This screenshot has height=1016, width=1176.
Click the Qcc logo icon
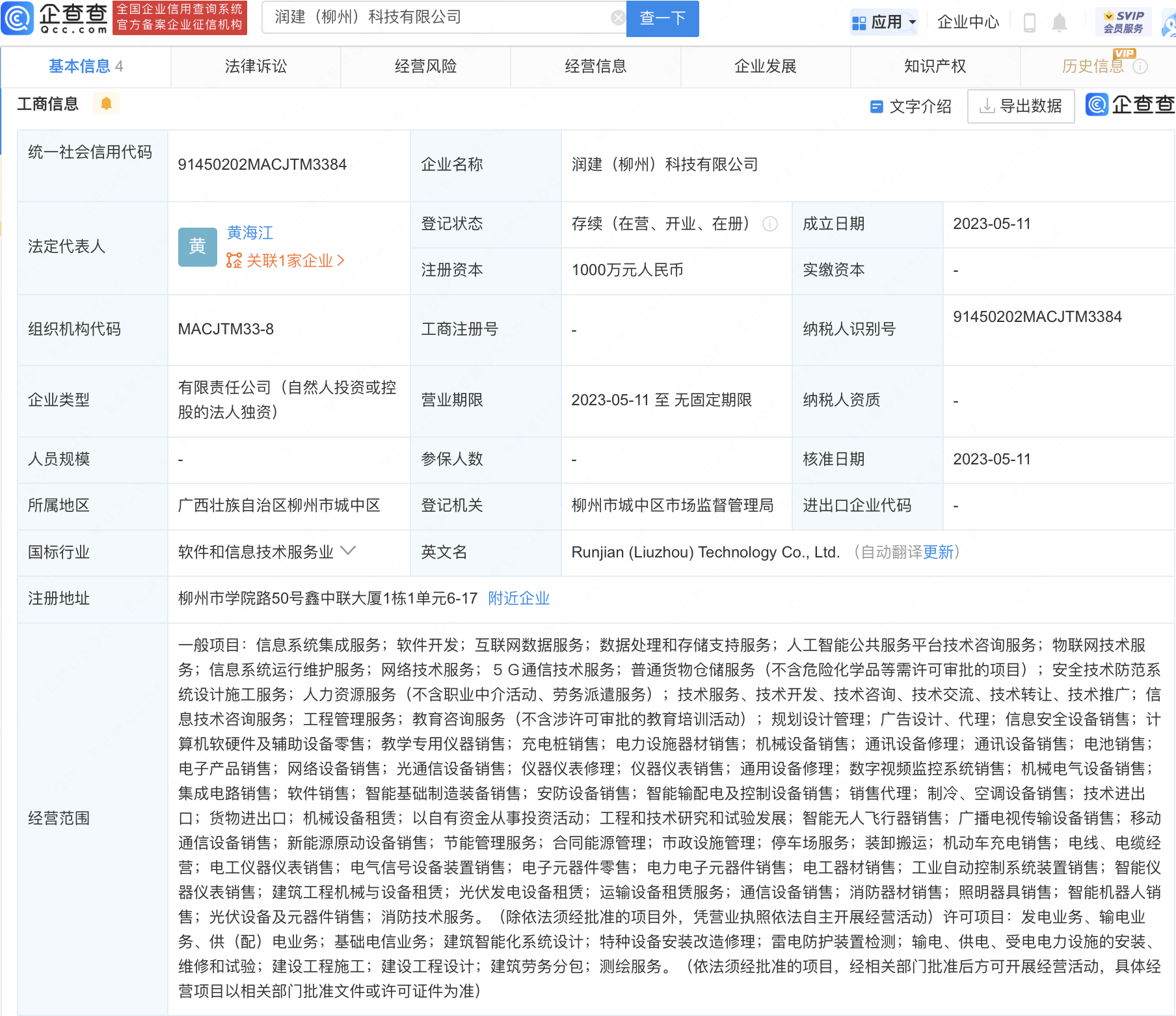tap(18, 18)
